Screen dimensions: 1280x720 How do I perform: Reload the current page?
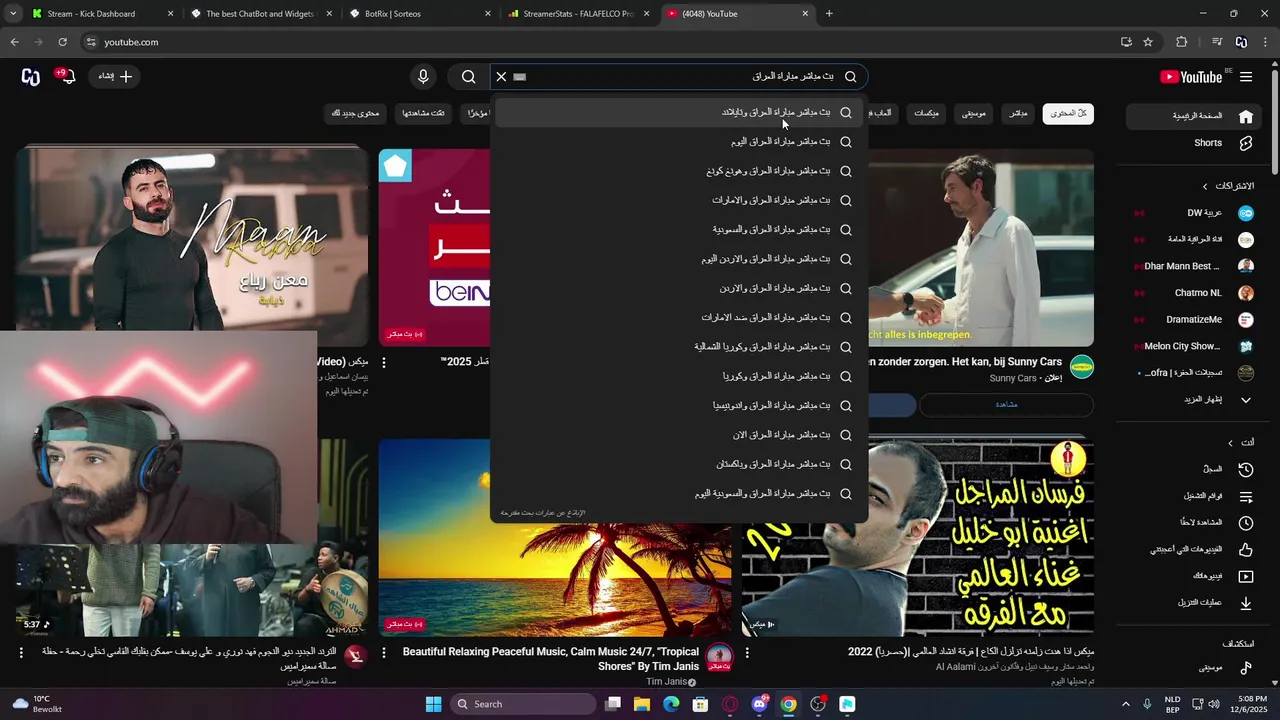click(x=62, y=42)
